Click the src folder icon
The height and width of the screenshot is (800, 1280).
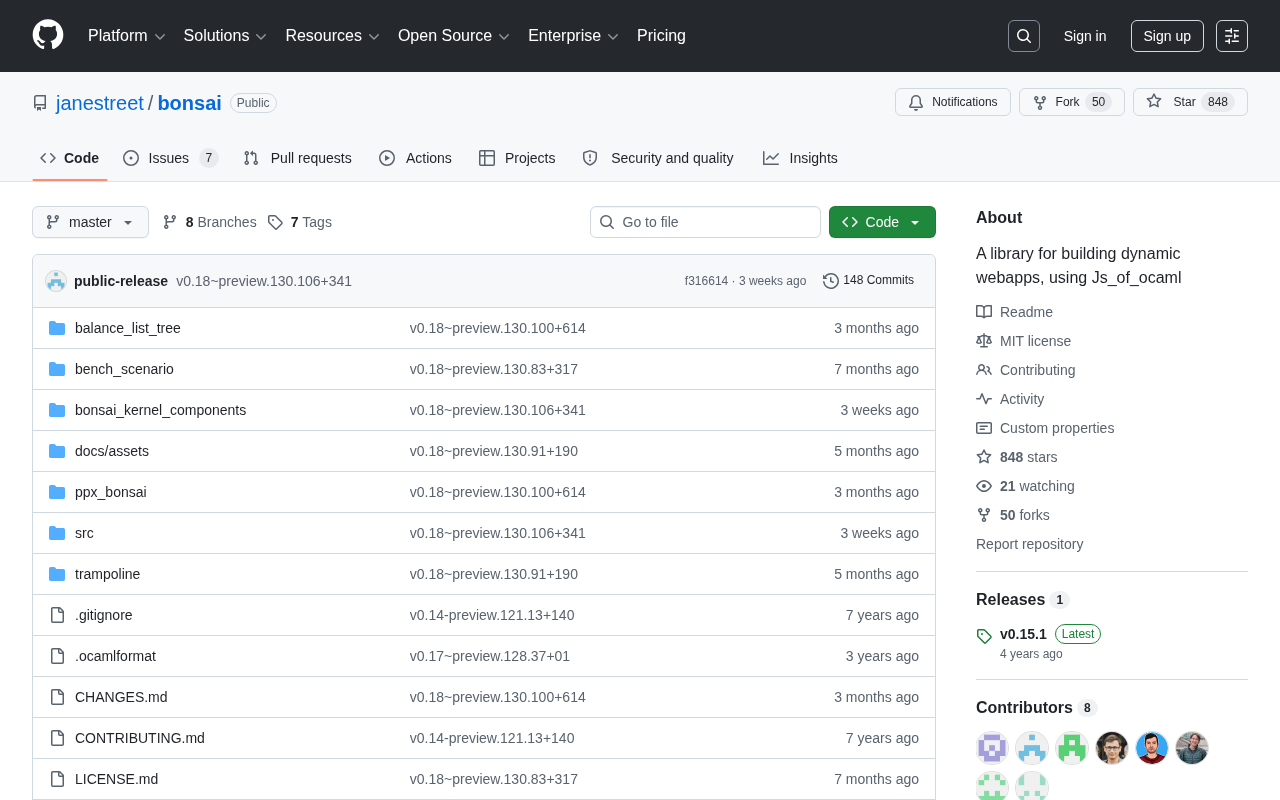point(57,533)
